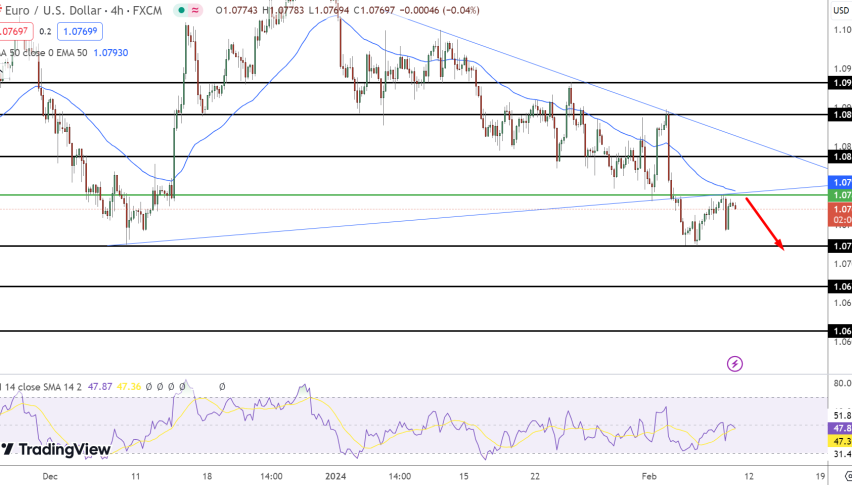
Task: Select the EMA 50 indicator legend
Action: 43,53
